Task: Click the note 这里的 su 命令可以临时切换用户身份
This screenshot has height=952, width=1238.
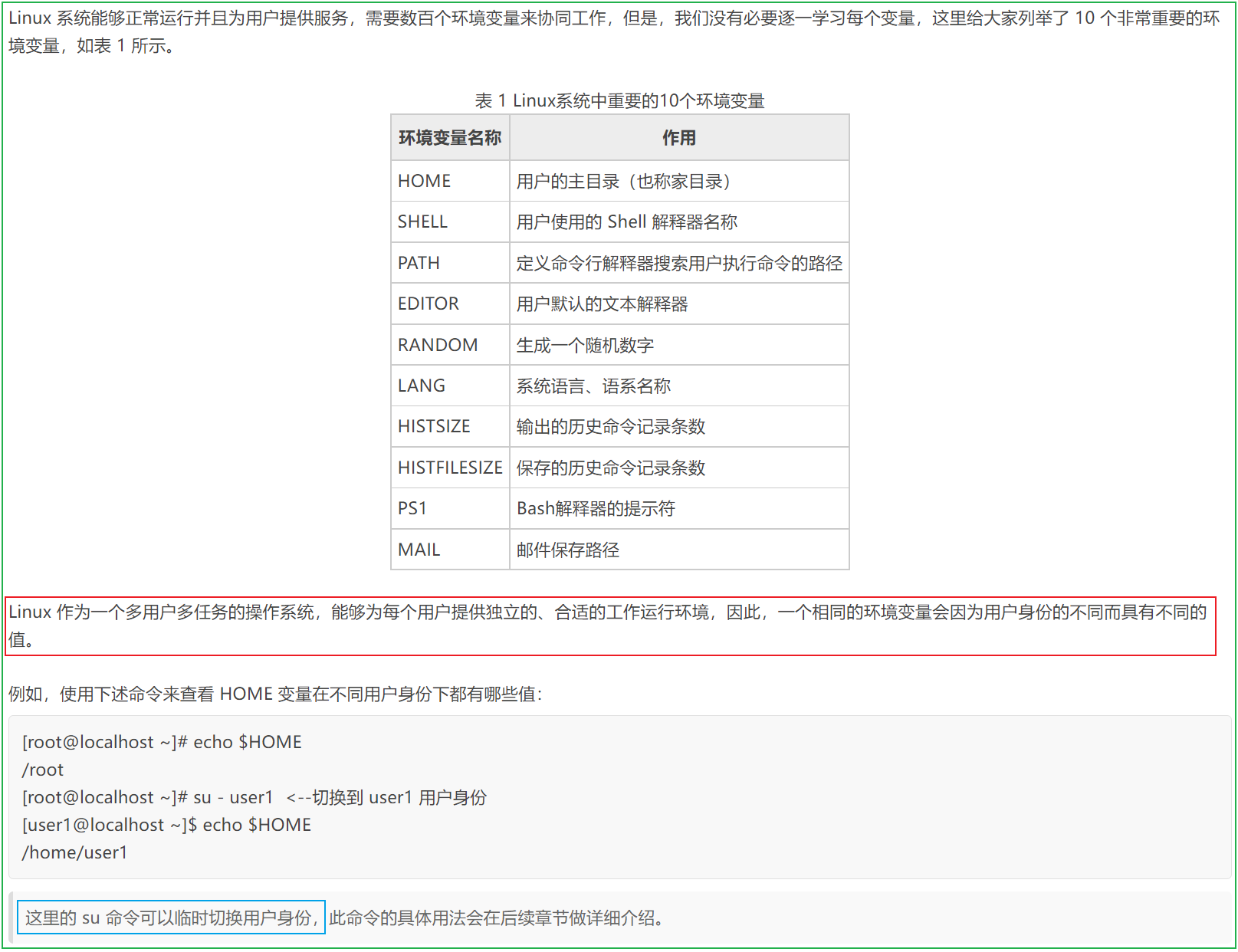Action: point(172,918)
